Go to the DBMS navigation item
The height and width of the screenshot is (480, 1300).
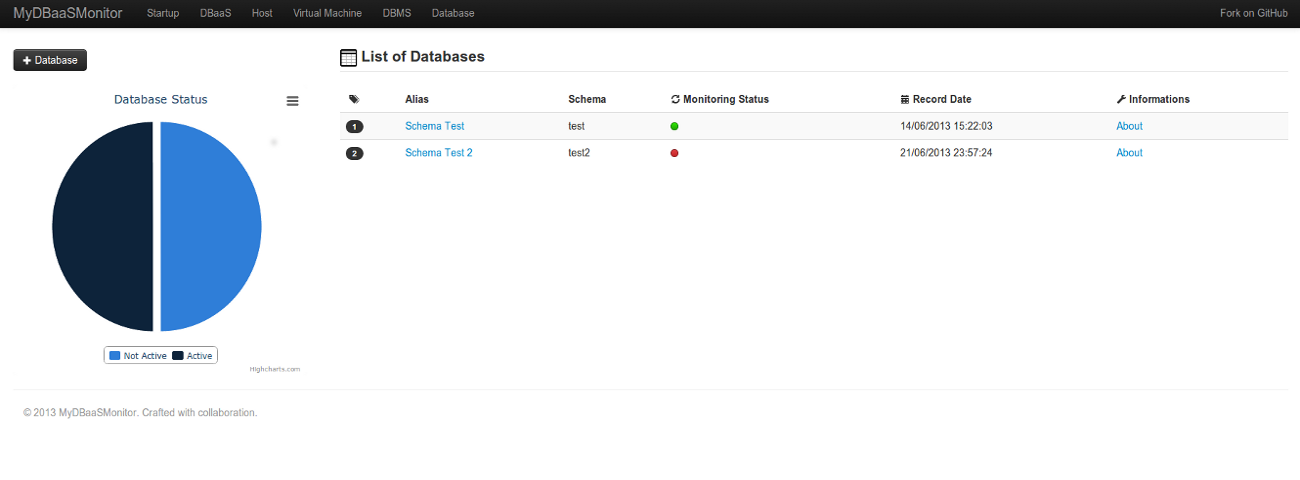[397, 13]
